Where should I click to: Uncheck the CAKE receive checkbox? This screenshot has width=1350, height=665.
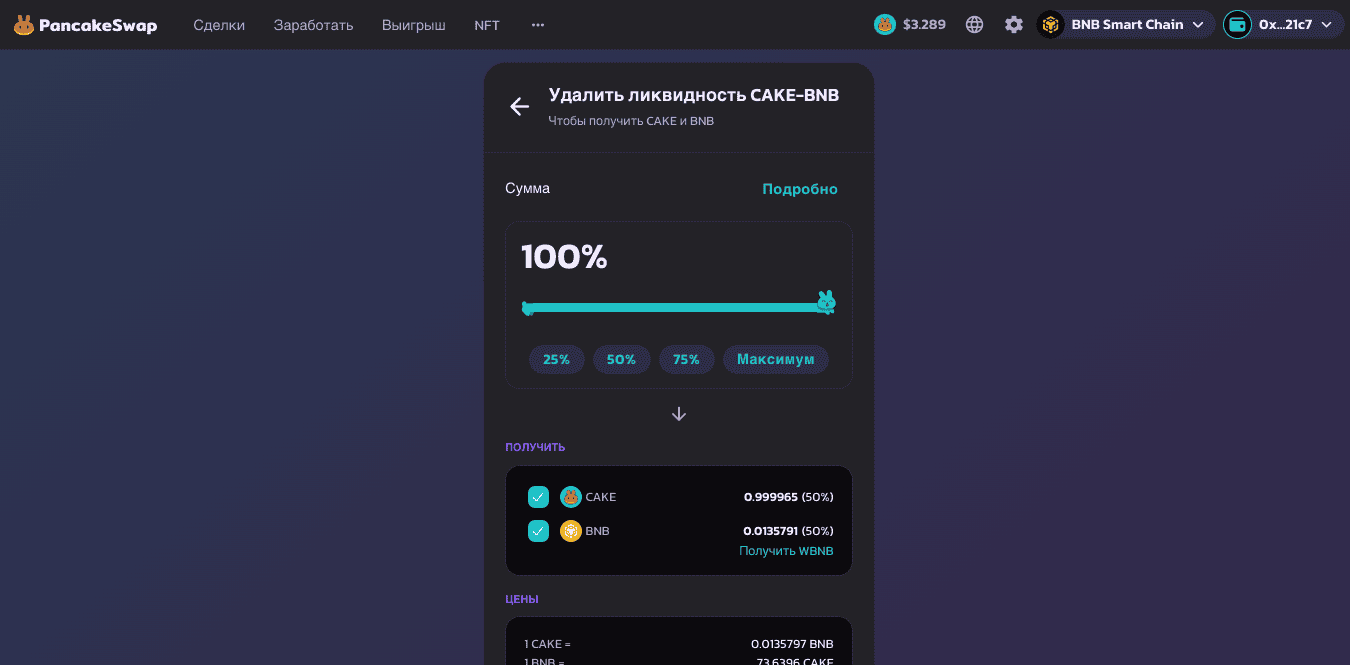coord(539,497)
